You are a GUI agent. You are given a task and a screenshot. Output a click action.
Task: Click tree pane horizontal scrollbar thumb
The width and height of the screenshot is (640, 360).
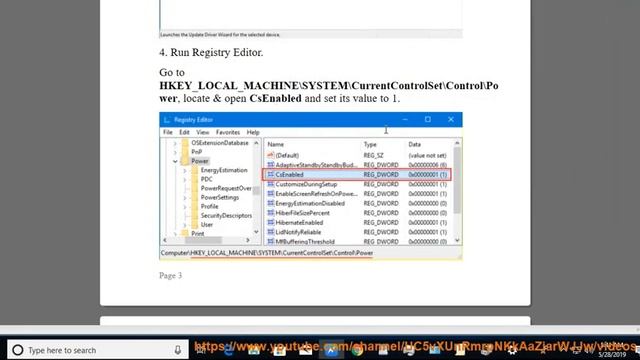(203, 240)
